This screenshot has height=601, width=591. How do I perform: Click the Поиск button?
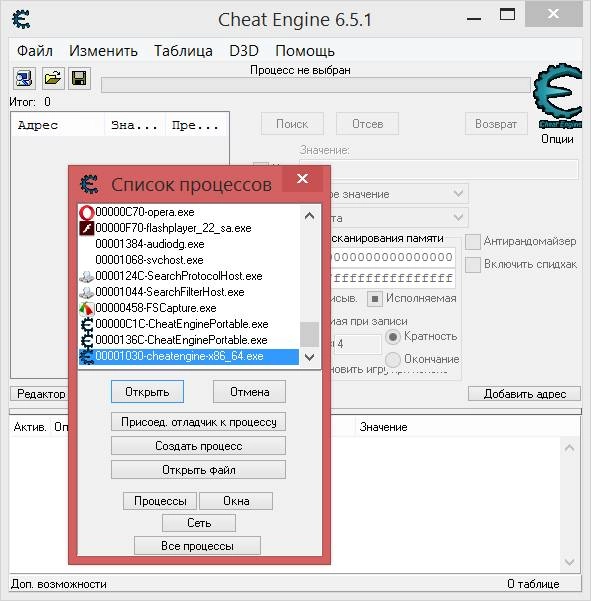pyautogui.click(x=292, y=124)
